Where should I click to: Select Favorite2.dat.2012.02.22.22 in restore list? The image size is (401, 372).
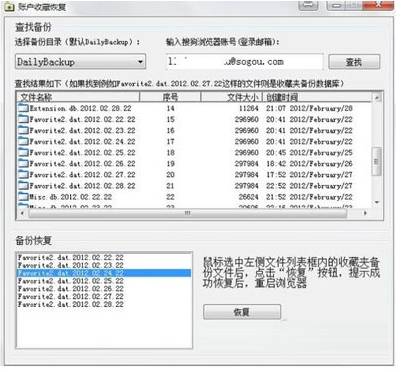(x=71, y=257)
